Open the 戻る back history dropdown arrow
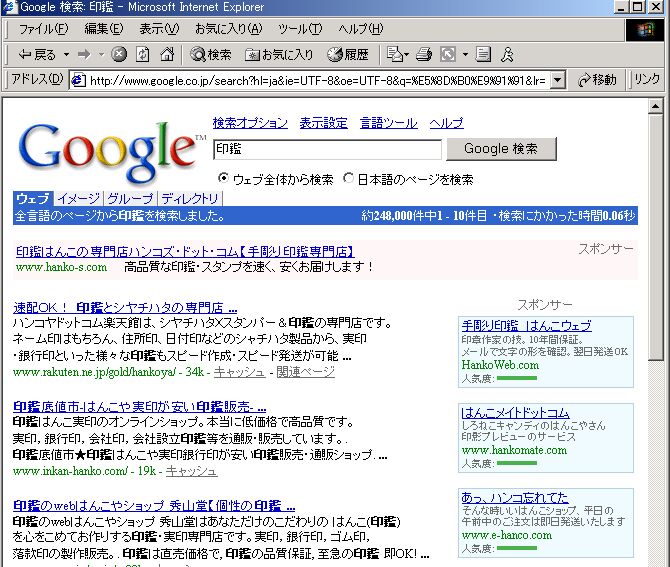The image size is (670, 567). tap(67, 54)
